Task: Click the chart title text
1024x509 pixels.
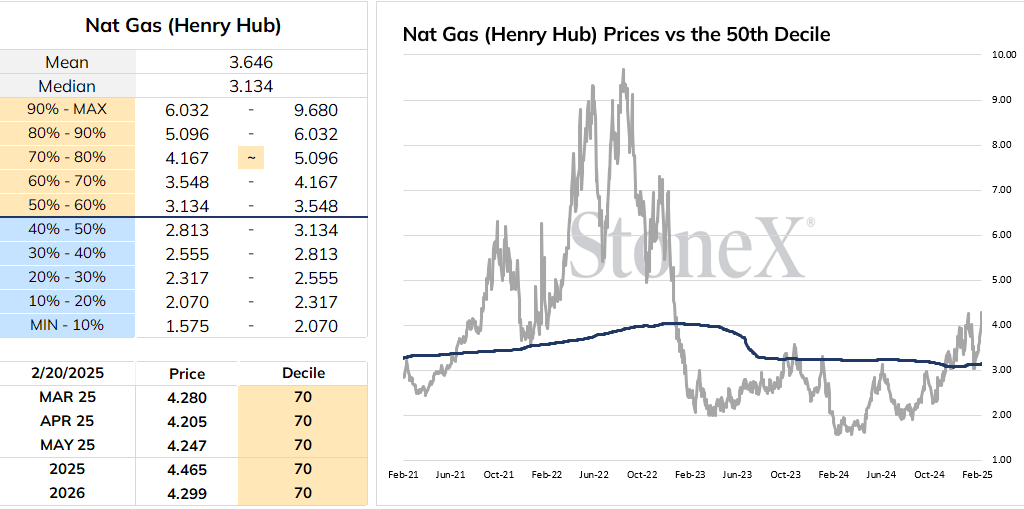Action: click(x=616, y=34)
